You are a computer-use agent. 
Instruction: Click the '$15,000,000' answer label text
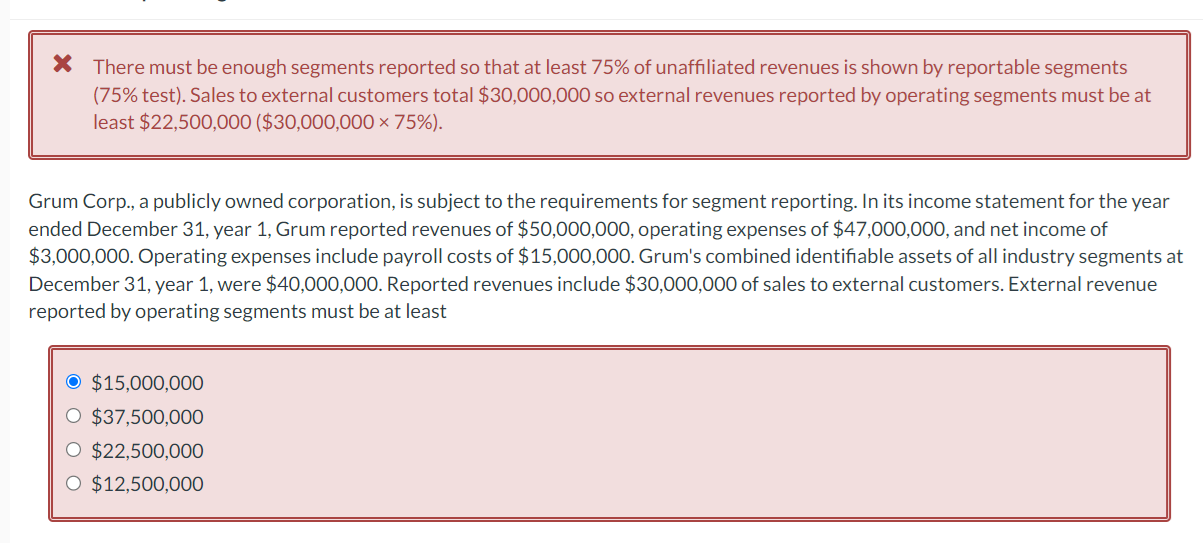point(147,383)
